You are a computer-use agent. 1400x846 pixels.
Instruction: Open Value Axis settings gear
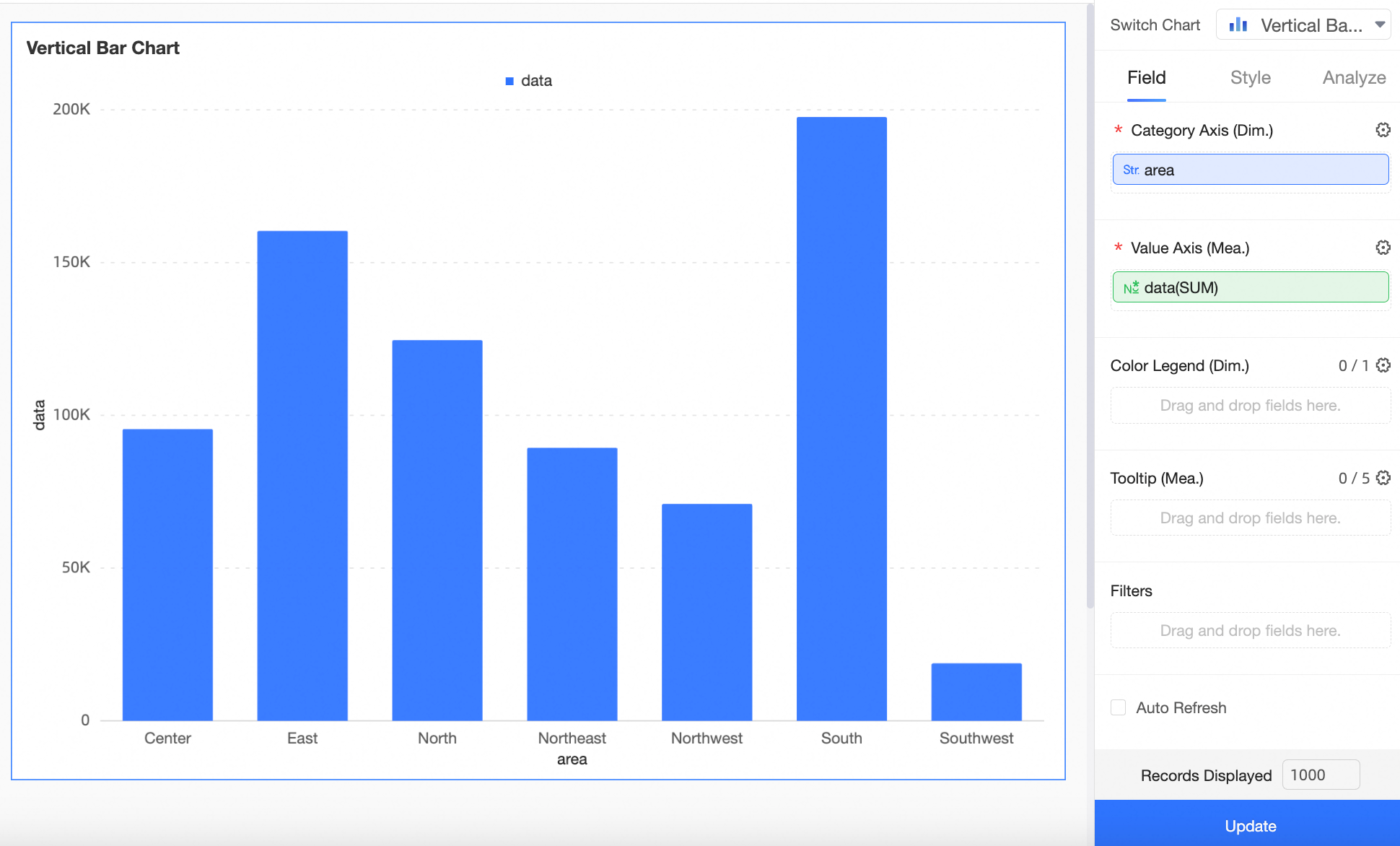(x=1382, y=248)
